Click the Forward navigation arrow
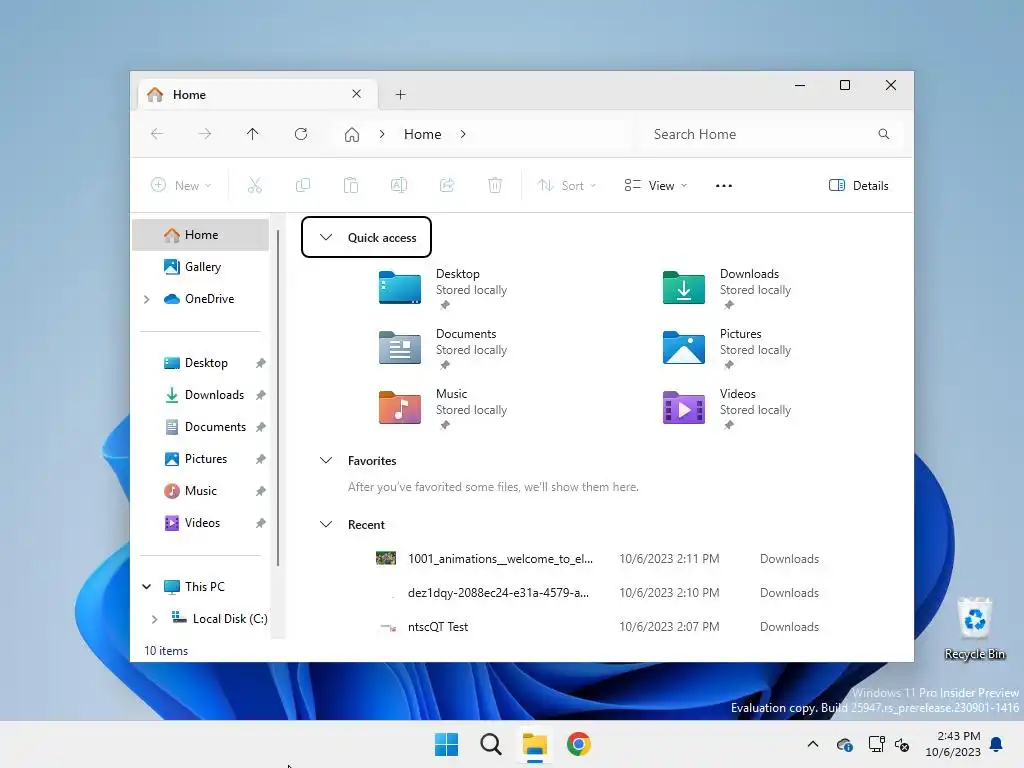 [x=204, y=134]
